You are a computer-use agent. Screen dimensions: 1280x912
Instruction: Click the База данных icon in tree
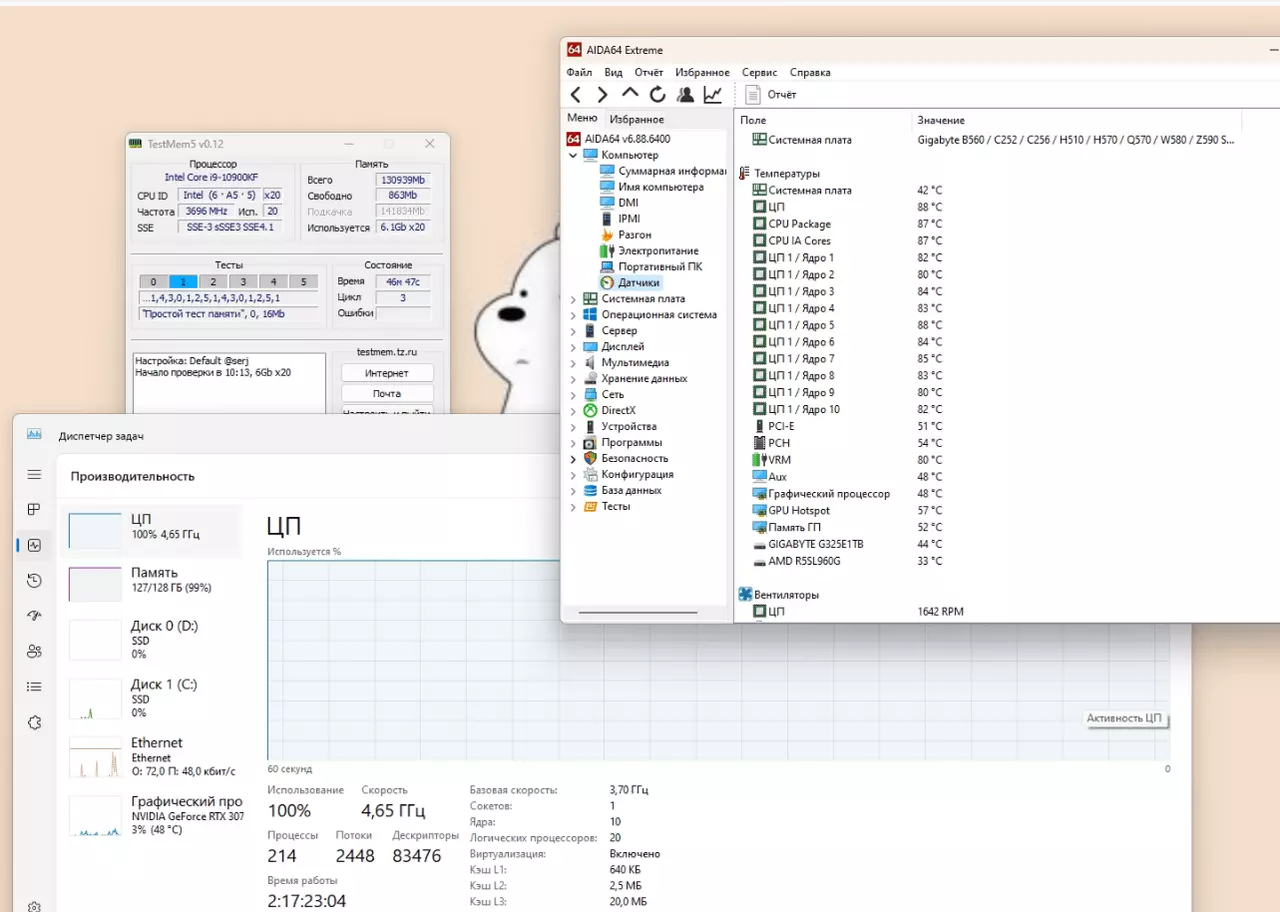tap(591, 491)
